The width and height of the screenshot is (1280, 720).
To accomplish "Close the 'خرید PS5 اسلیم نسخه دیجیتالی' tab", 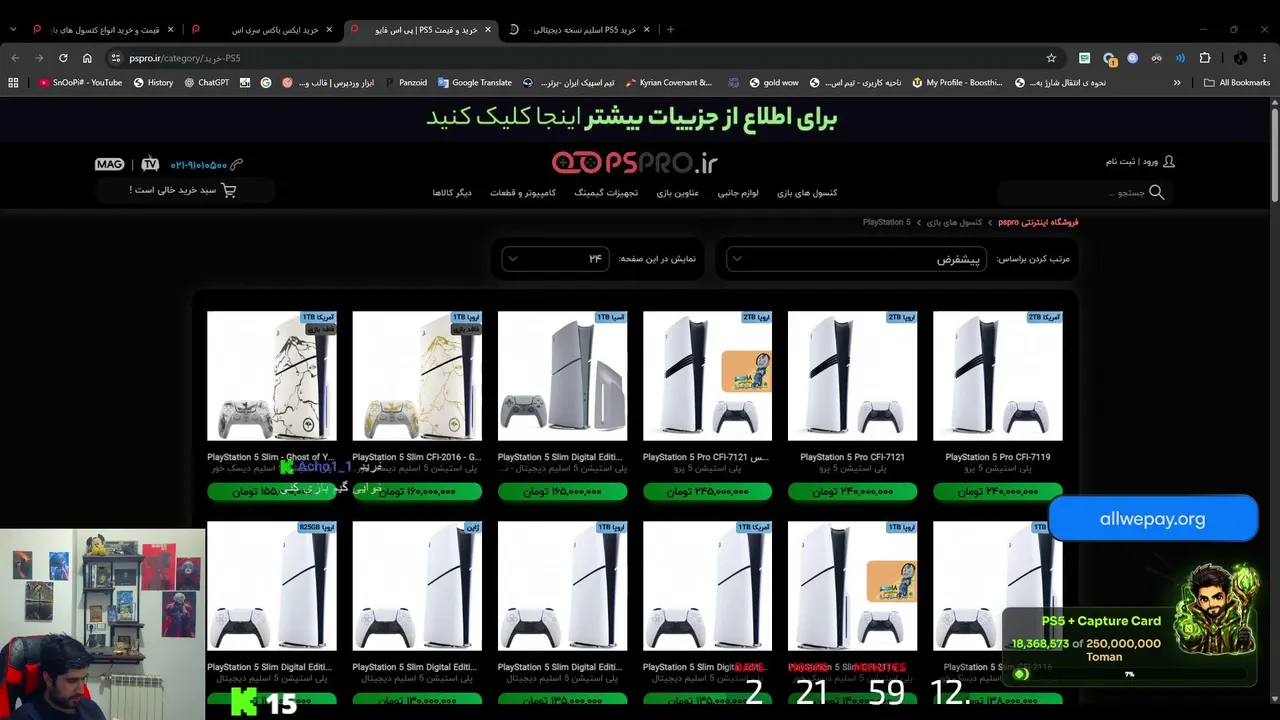I will click(647, 29).
